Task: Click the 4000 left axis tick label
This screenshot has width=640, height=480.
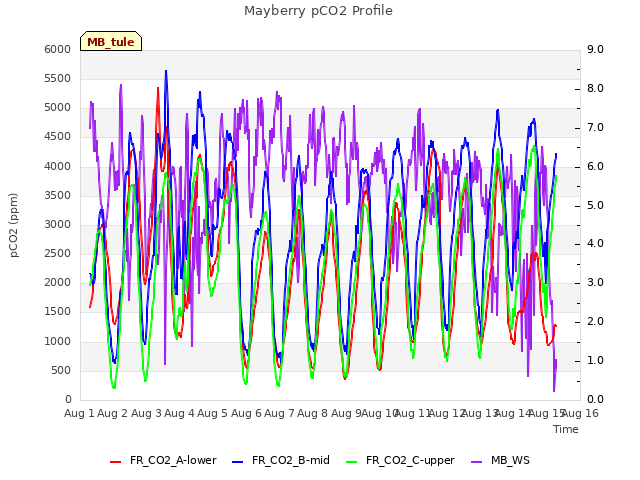Action: (58, 166)
